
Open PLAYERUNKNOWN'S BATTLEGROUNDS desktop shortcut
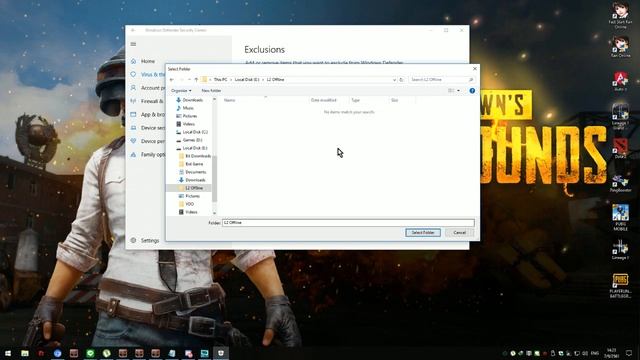coord(620,286)
